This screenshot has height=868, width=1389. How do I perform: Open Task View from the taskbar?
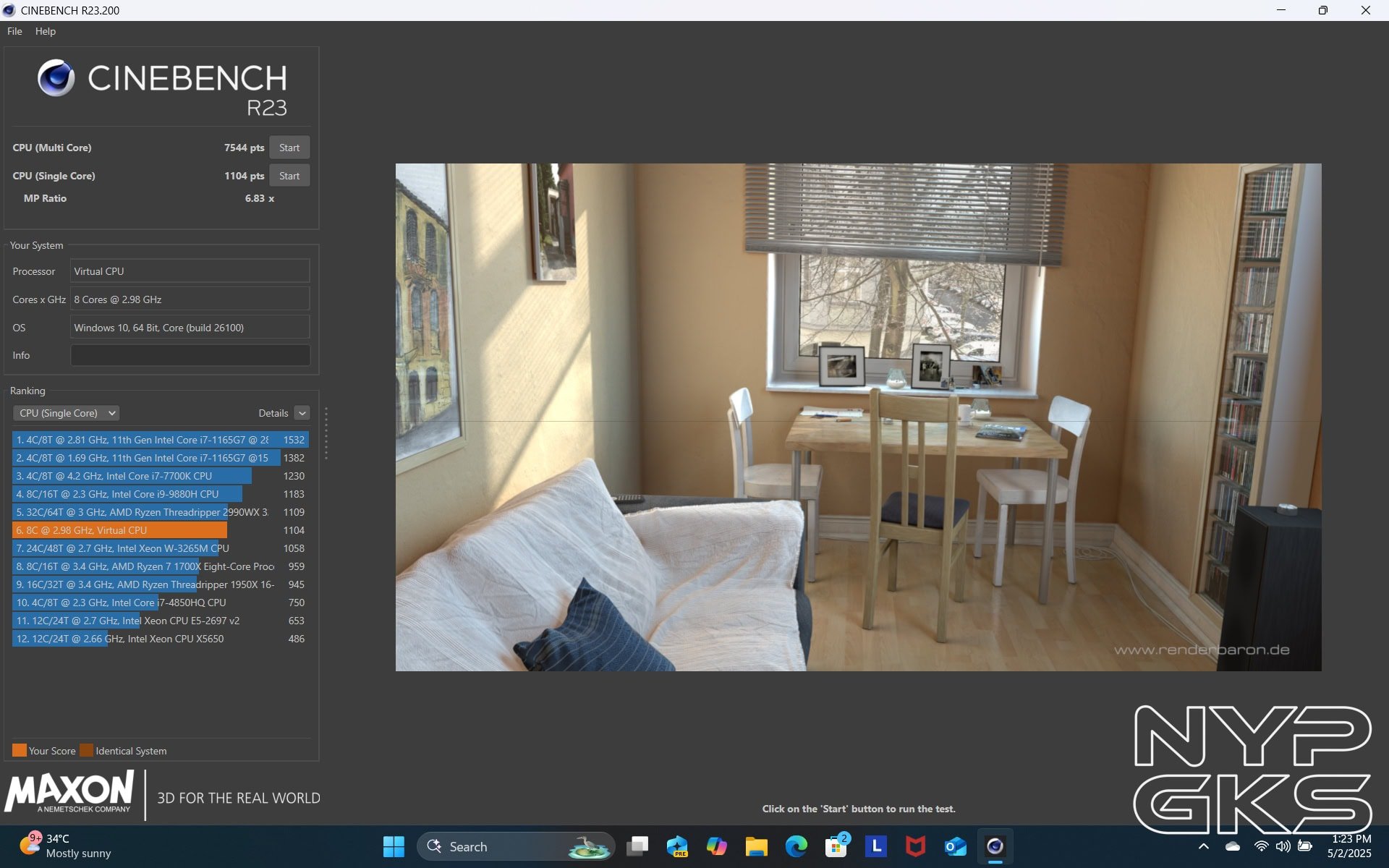click(x=637, y=846)
